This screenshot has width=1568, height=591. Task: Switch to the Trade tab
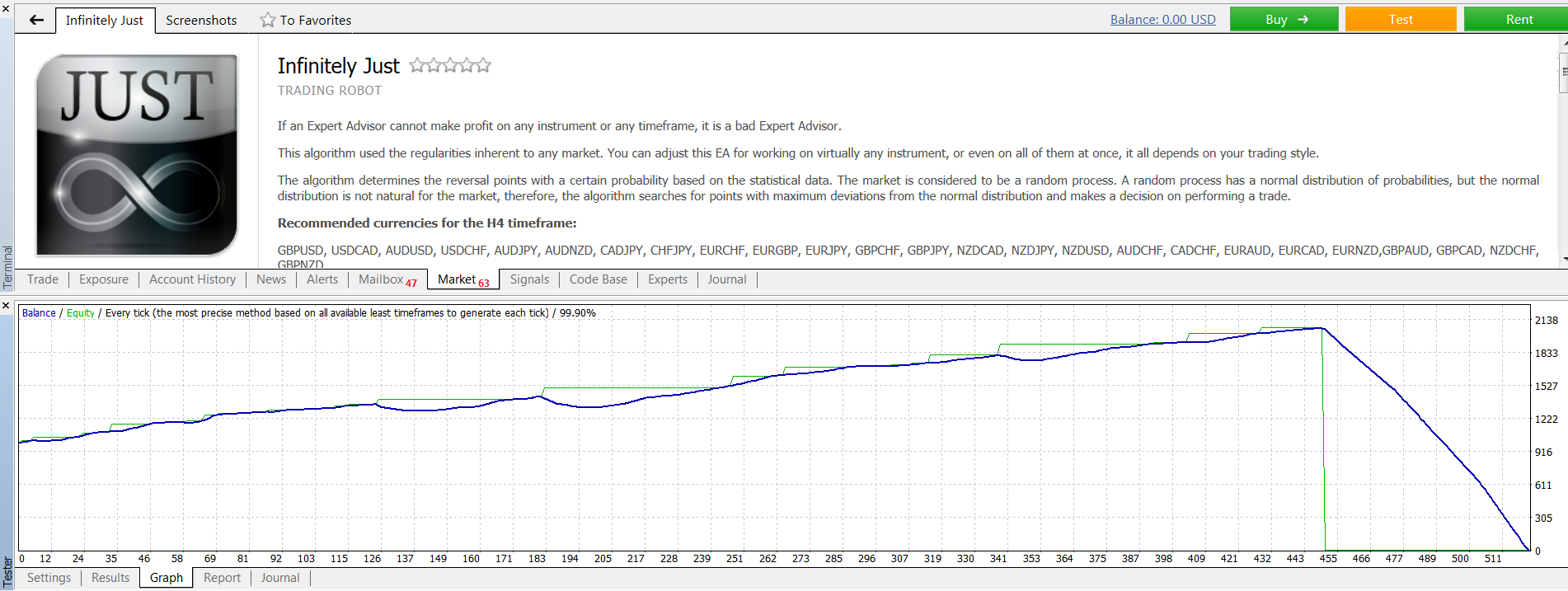tap(43, 279)
